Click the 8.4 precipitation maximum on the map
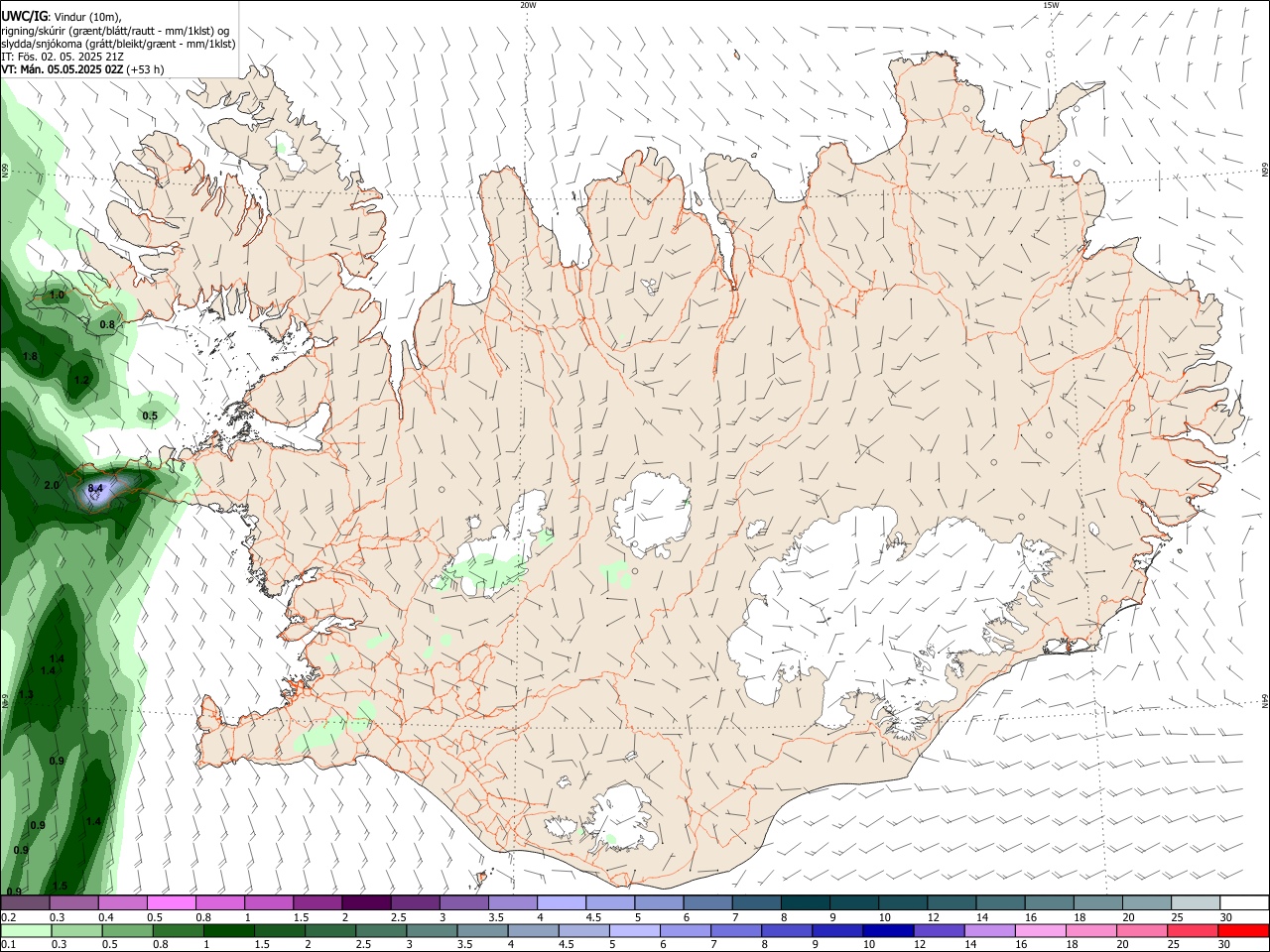The height and width of the screenshot is (952, 1270). [96, 489]
